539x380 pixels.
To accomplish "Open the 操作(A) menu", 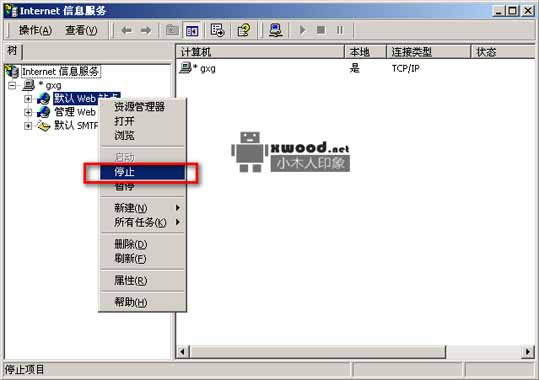I will [x=35, y=30].
